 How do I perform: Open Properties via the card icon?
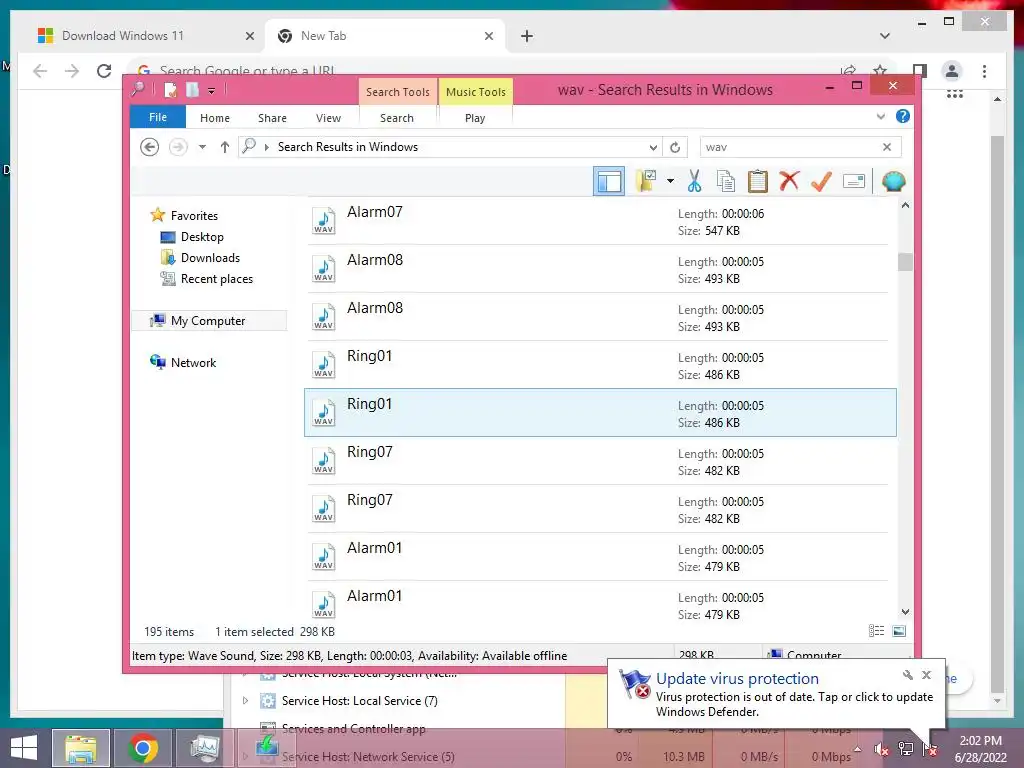pyautogui.click(x=854, y=181)
